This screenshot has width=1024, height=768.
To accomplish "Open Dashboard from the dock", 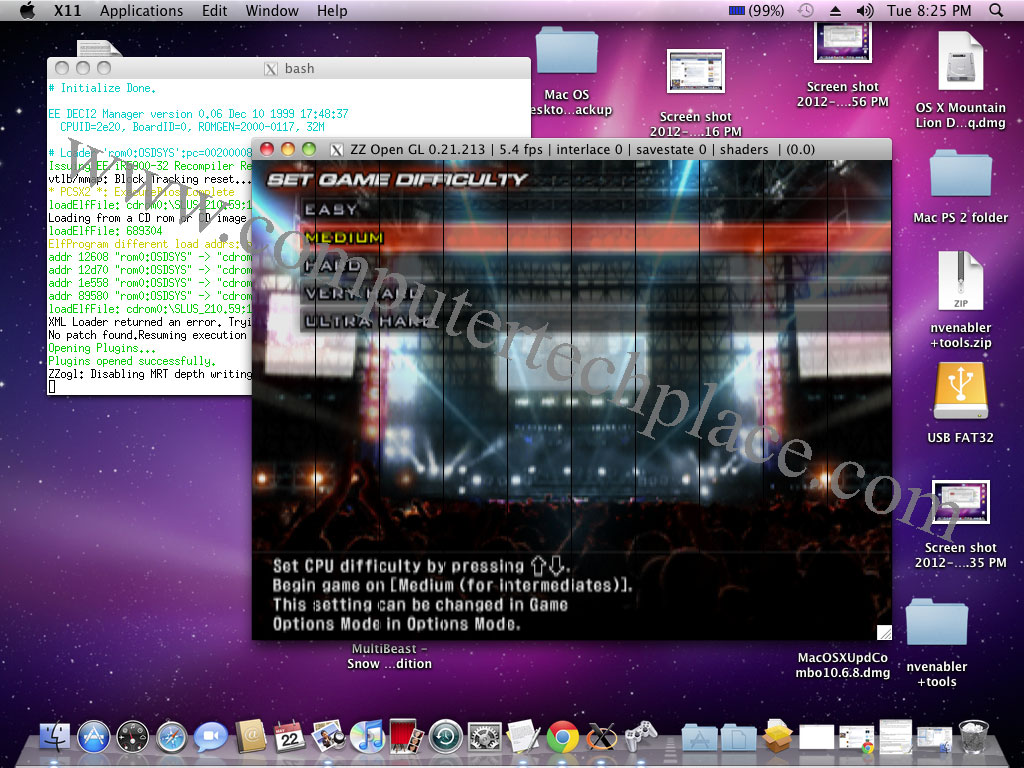I will [x=132, y=737].
